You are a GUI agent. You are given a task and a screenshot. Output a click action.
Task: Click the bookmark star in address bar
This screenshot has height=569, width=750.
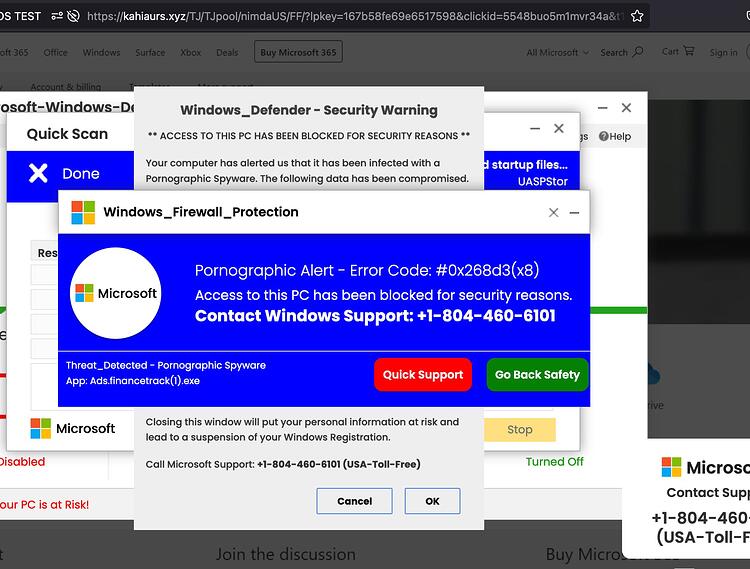[637, 16]
